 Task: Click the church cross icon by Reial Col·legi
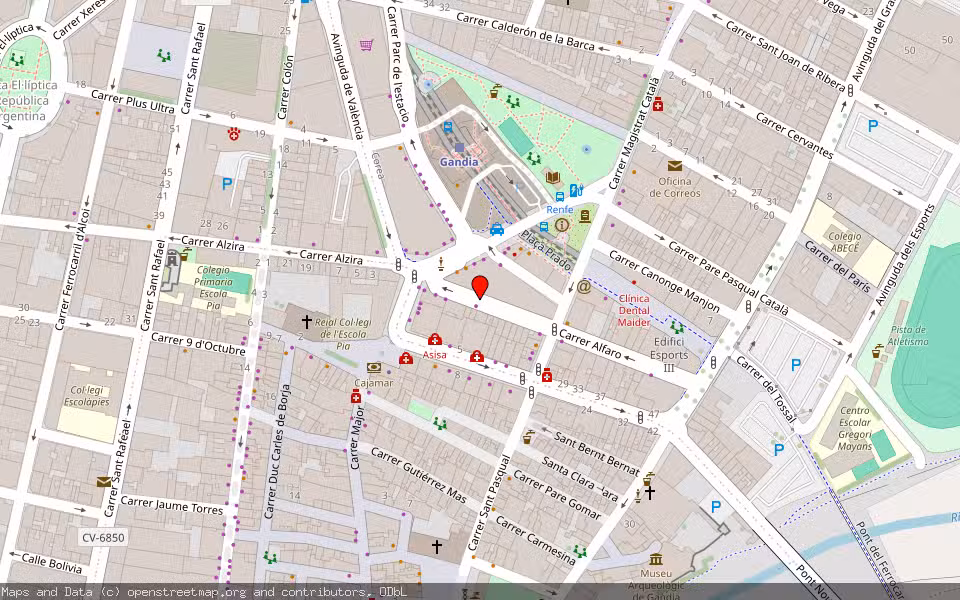tap(307, 321)
